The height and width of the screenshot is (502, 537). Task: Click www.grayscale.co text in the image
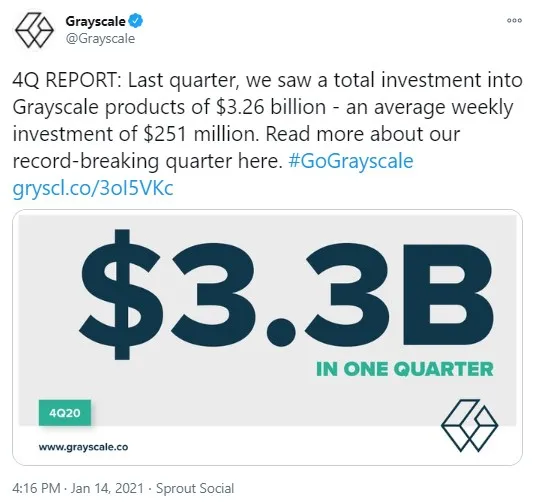tap(83, 447)
